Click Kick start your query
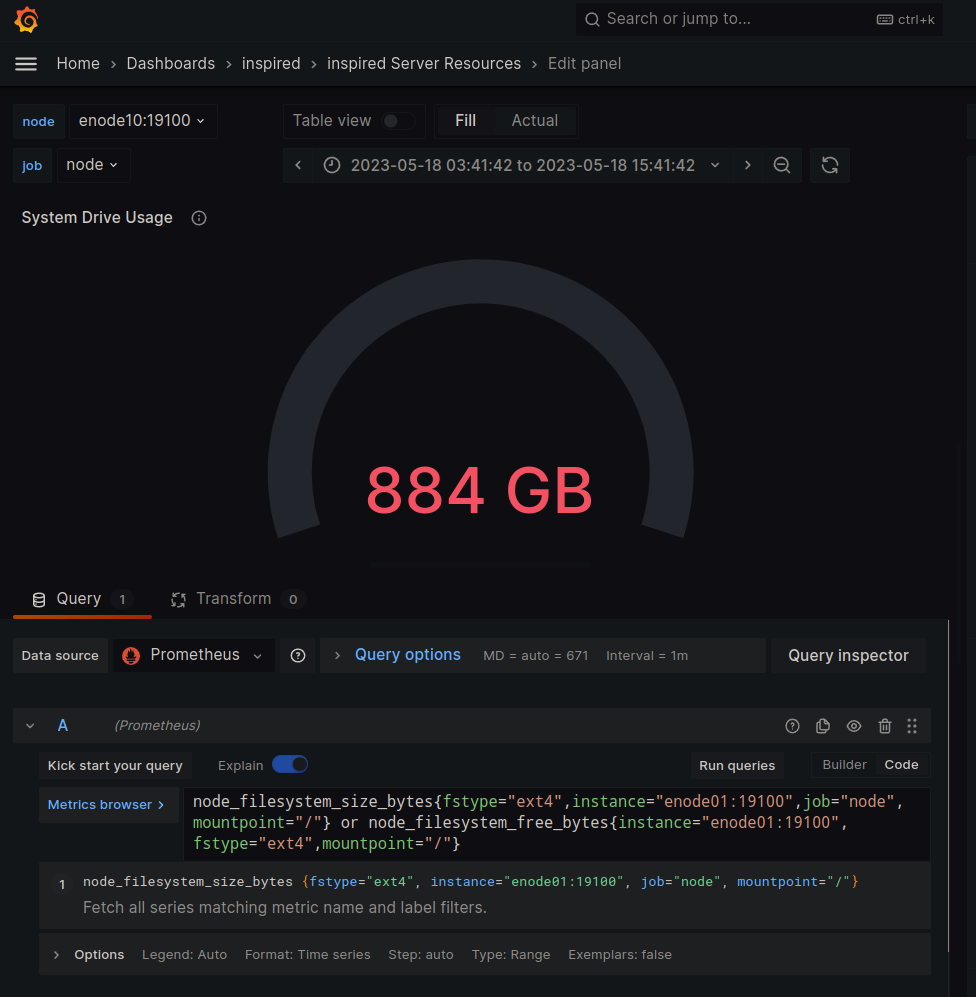The height and width of the screenshot is (997, 976). [115, 766]
